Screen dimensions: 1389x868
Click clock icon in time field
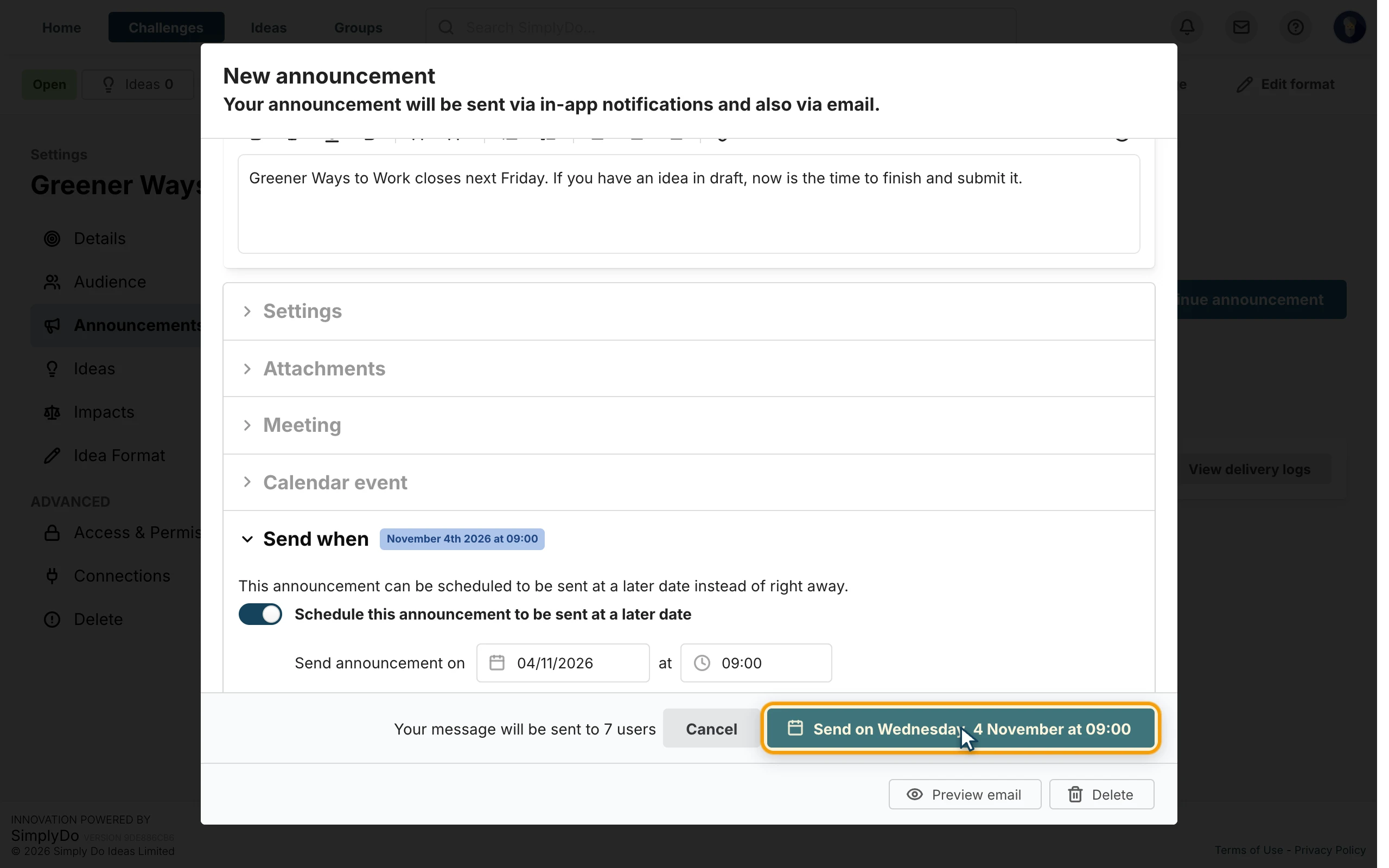coord(702,662)
